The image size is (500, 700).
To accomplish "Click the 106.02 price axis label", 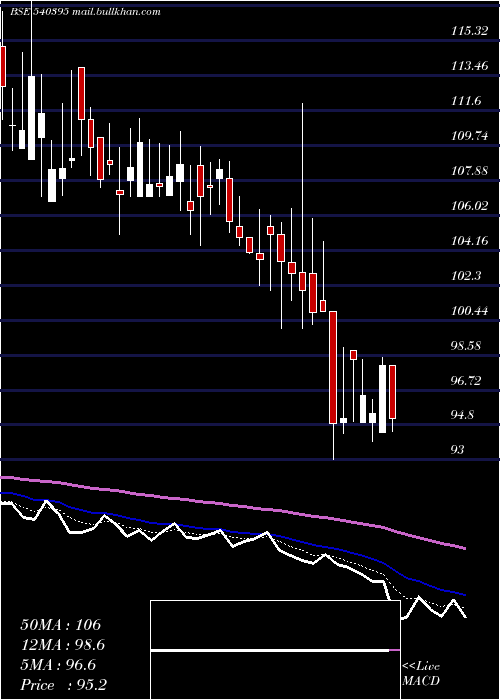I will pyautogui.click(x=469, y=206).
